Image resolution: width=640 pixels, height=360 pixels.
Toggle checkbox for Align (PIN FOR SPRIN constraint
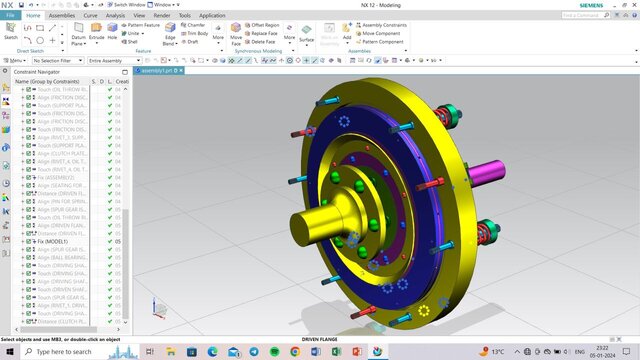click(x=29, y=201)
